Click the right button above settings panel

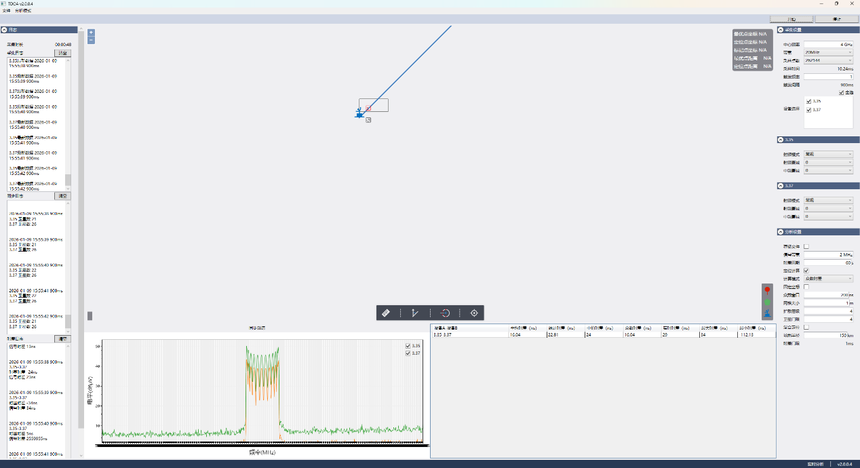834,19
